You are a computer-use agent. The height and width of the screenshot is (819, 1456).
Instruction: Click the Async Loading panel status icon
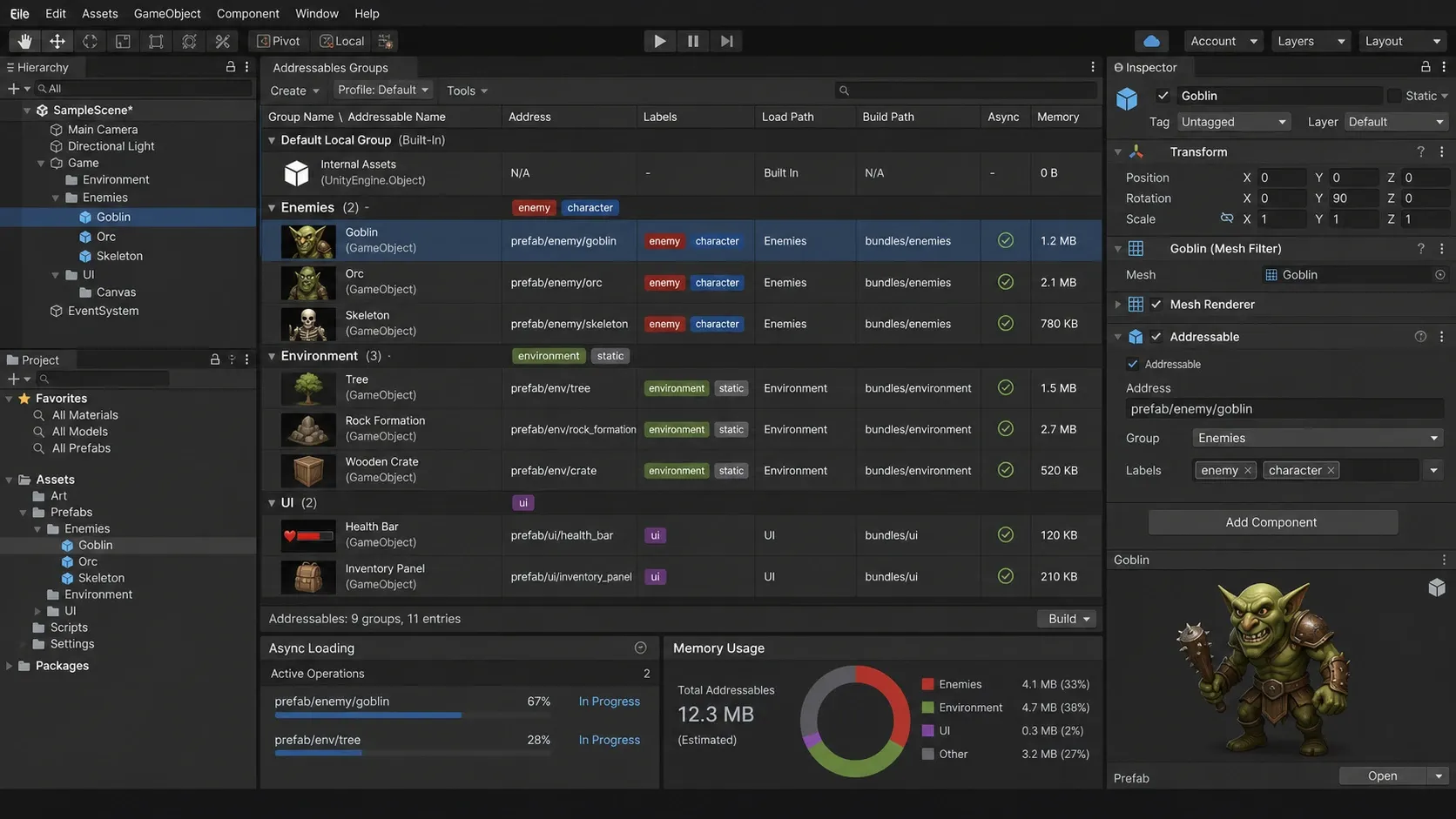(640, 648)
